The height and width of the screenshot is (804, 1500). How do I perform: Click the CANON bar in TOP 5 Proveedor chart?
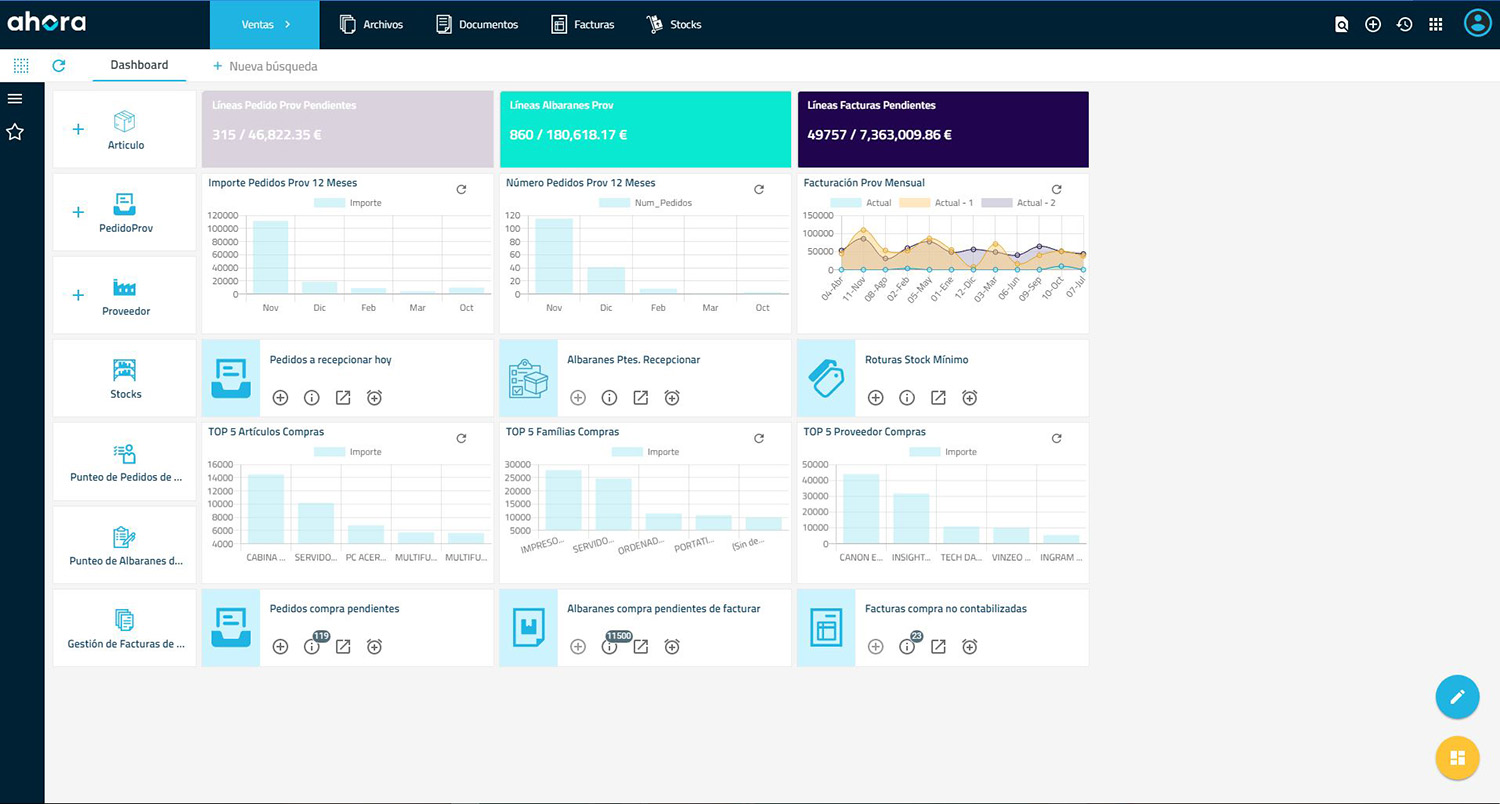coord(861,509)
